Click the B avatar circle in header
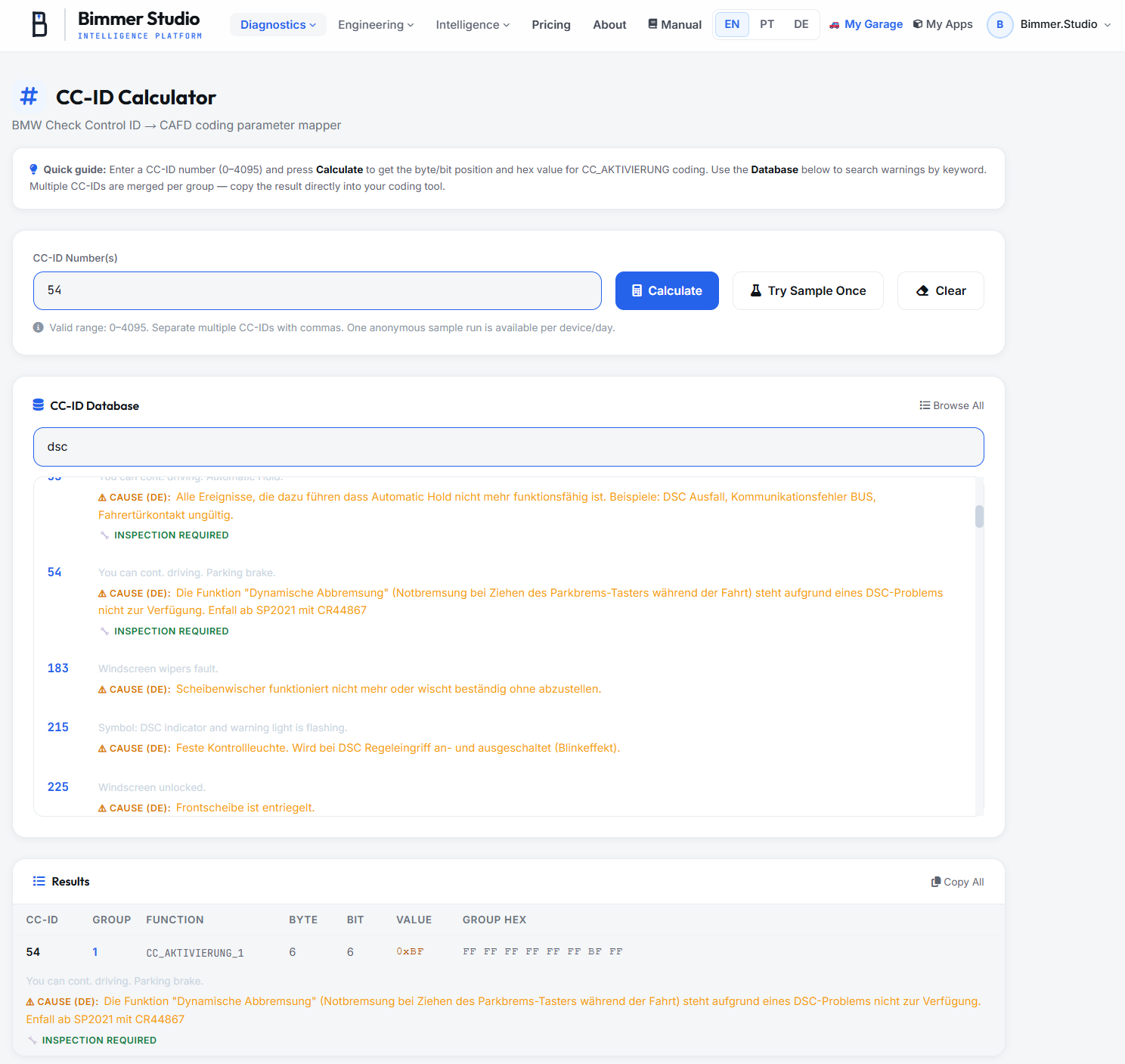This screenshot has height=1064, width=1125. point(999,25)
